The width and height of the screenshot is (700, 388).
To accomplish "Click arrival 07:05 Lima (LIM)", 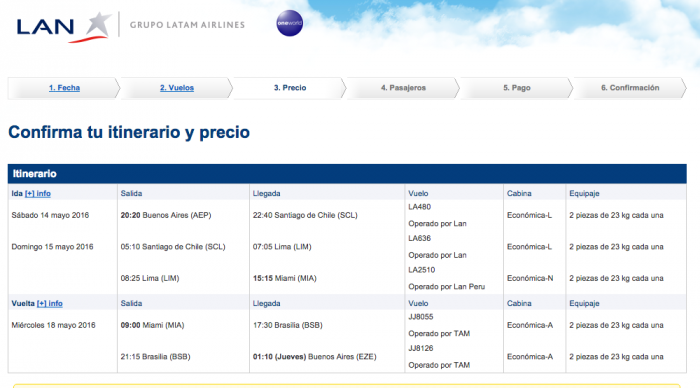I will [x=282, y=247].
